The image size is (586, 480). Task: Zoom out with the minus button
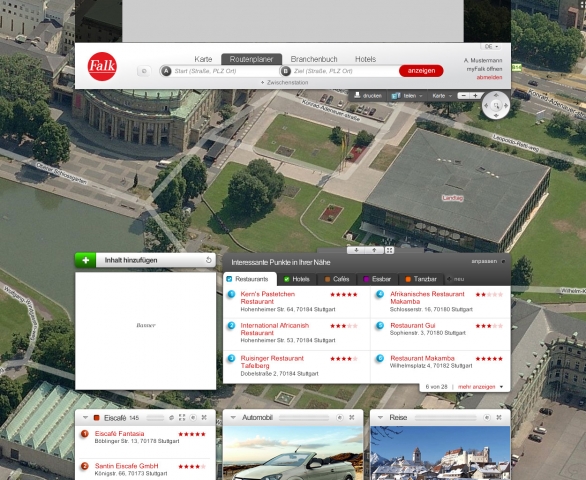tap(464, 96)
